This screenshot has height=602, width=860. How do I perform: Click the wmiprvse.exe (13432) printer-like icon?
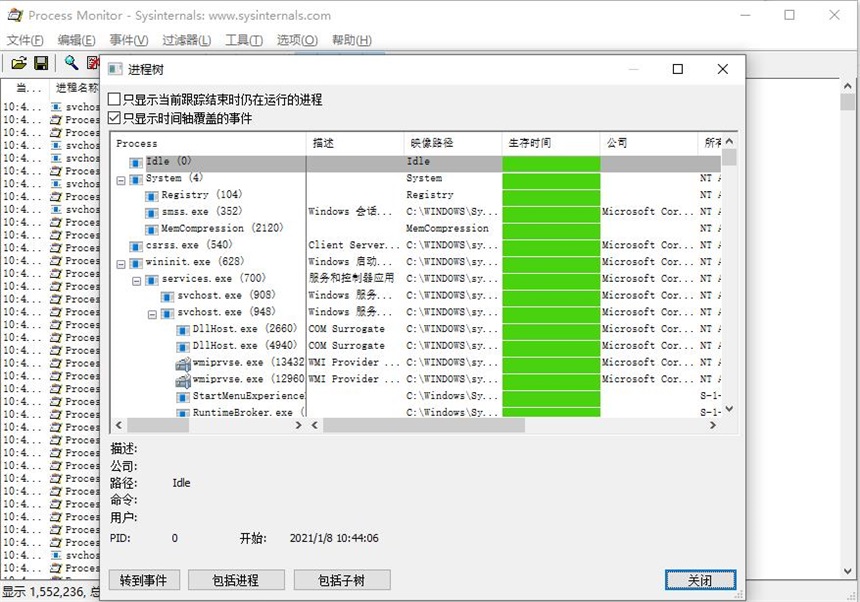pos(183,364)
